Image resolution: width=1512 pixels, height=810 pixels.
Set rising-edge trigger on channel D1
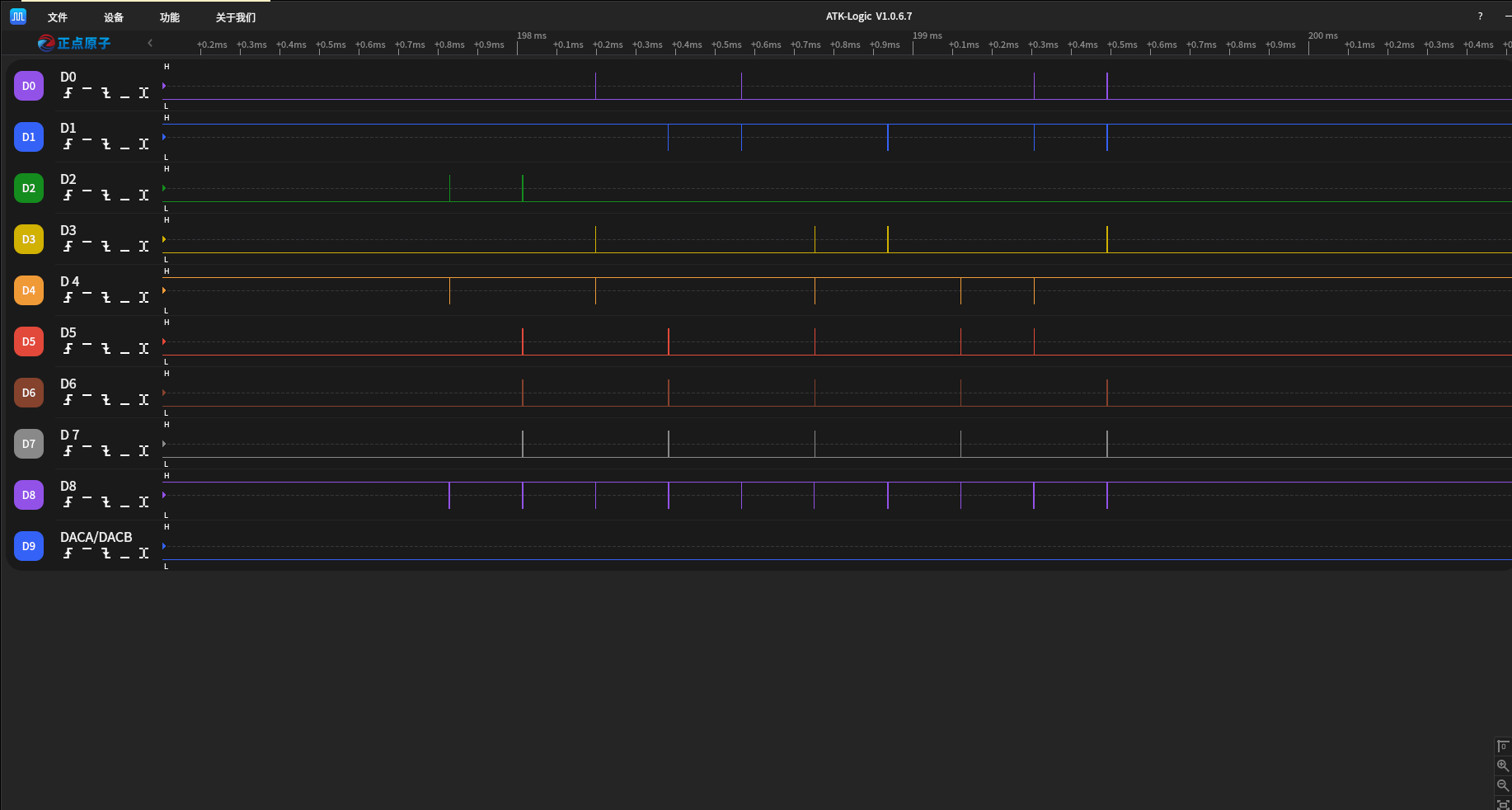pos(68,144)
